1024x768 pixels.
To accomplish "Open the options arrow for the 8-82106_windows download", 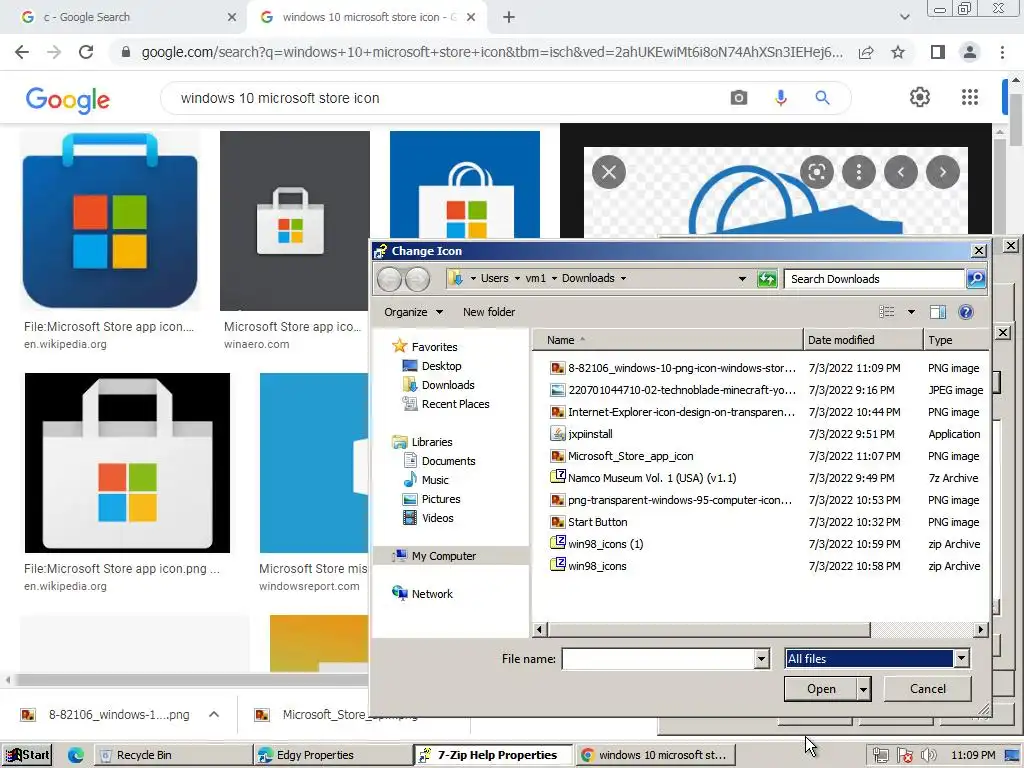I will click(214, 714).
